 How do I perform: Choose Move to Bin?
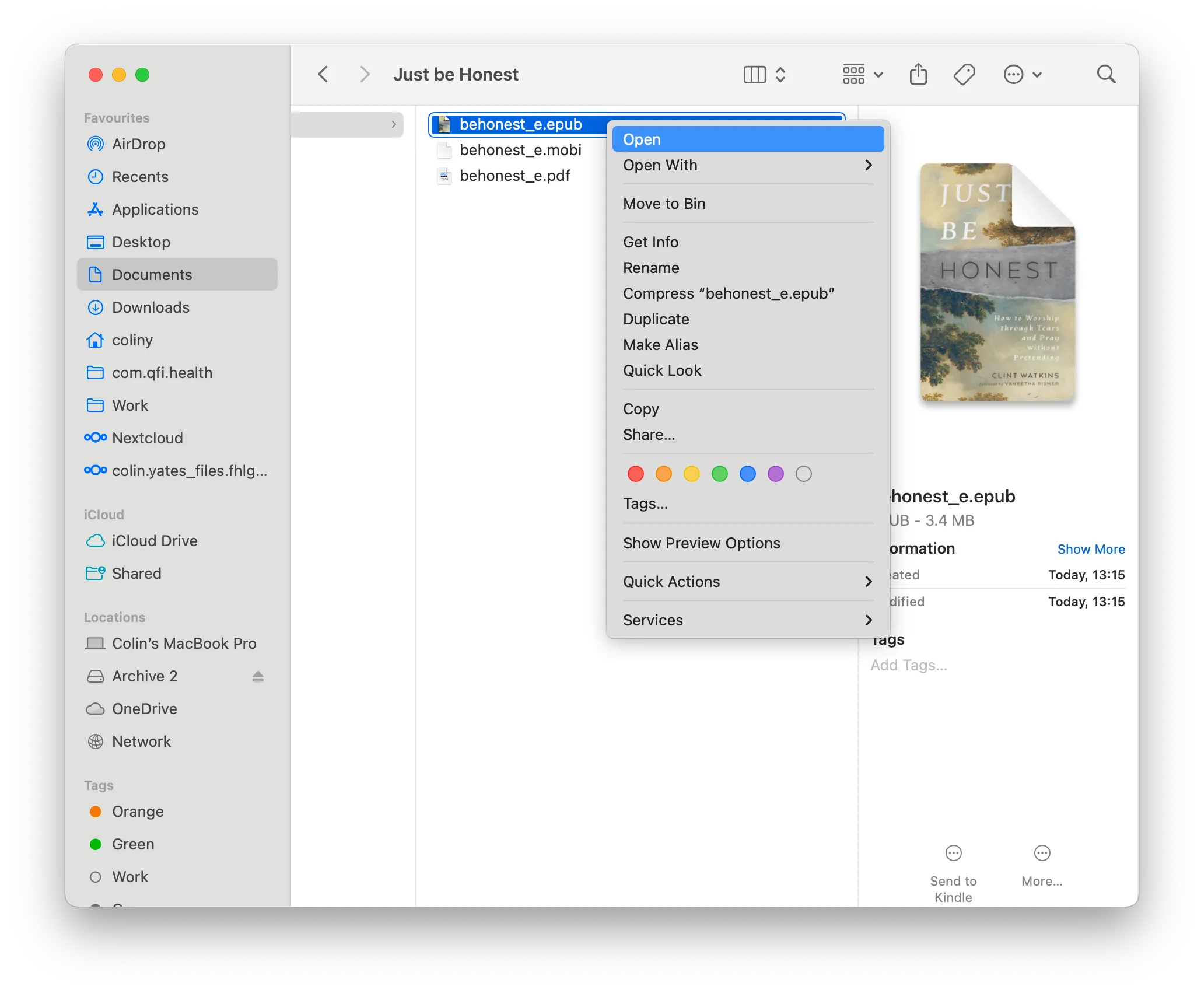(664, 204)
